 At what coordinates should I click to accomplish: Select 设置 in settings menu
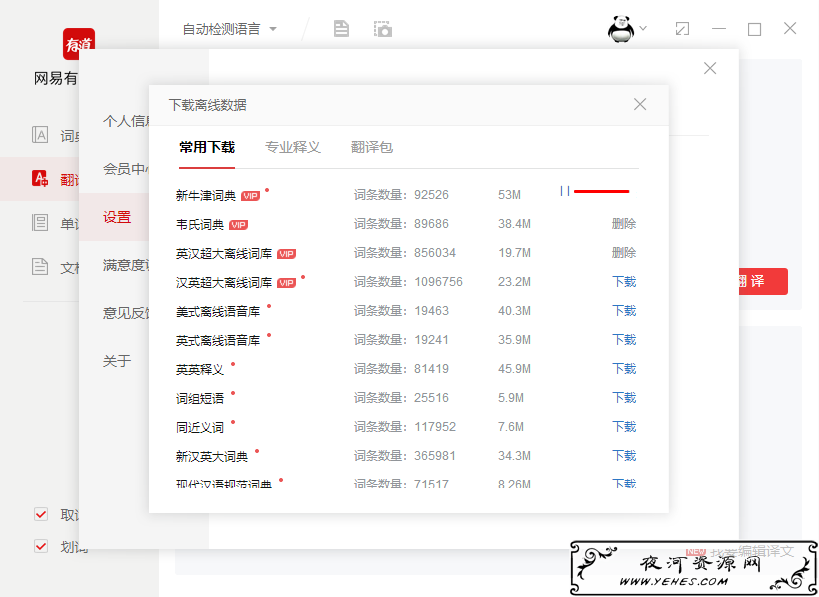(117, 217)
